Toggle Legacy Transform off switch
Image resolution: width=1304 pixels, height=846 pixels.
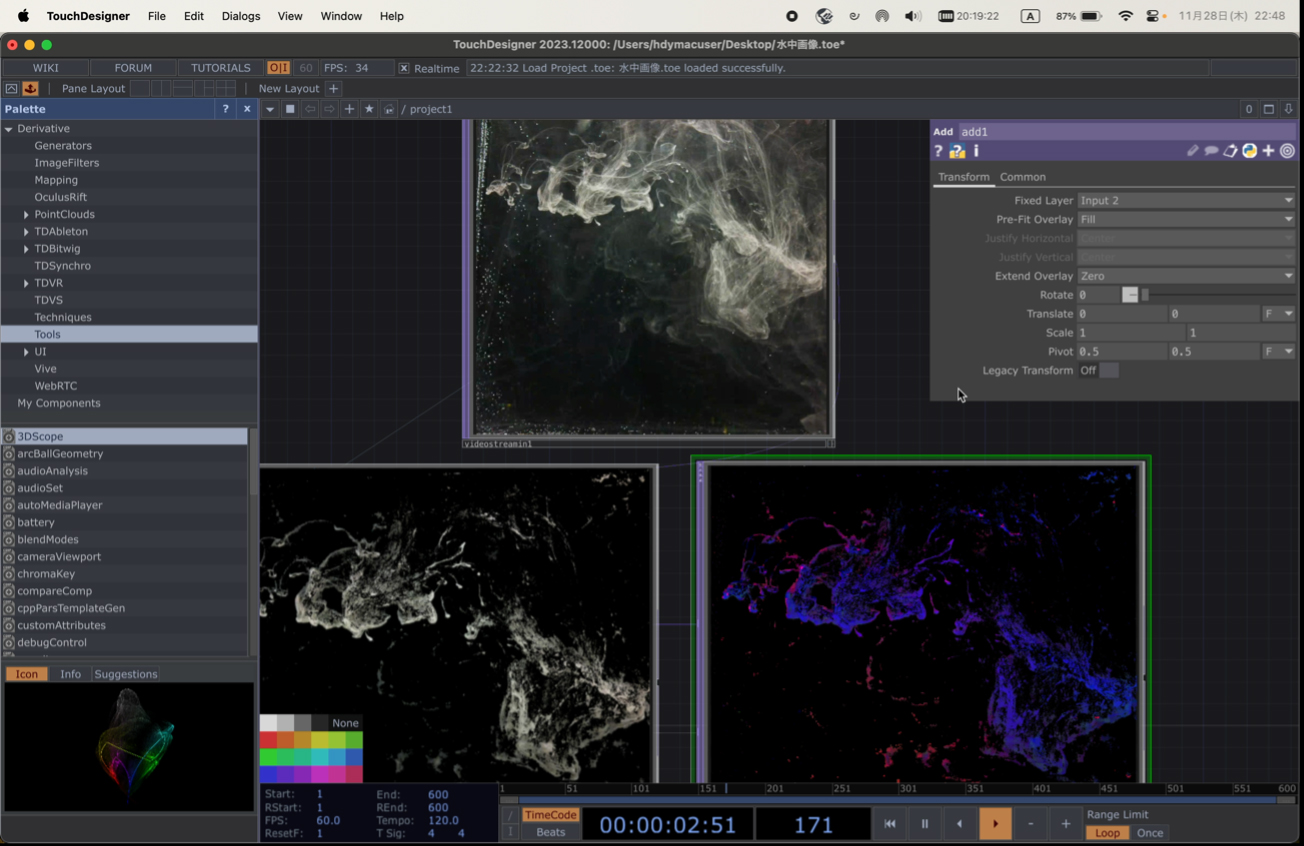pos(1108,370)
